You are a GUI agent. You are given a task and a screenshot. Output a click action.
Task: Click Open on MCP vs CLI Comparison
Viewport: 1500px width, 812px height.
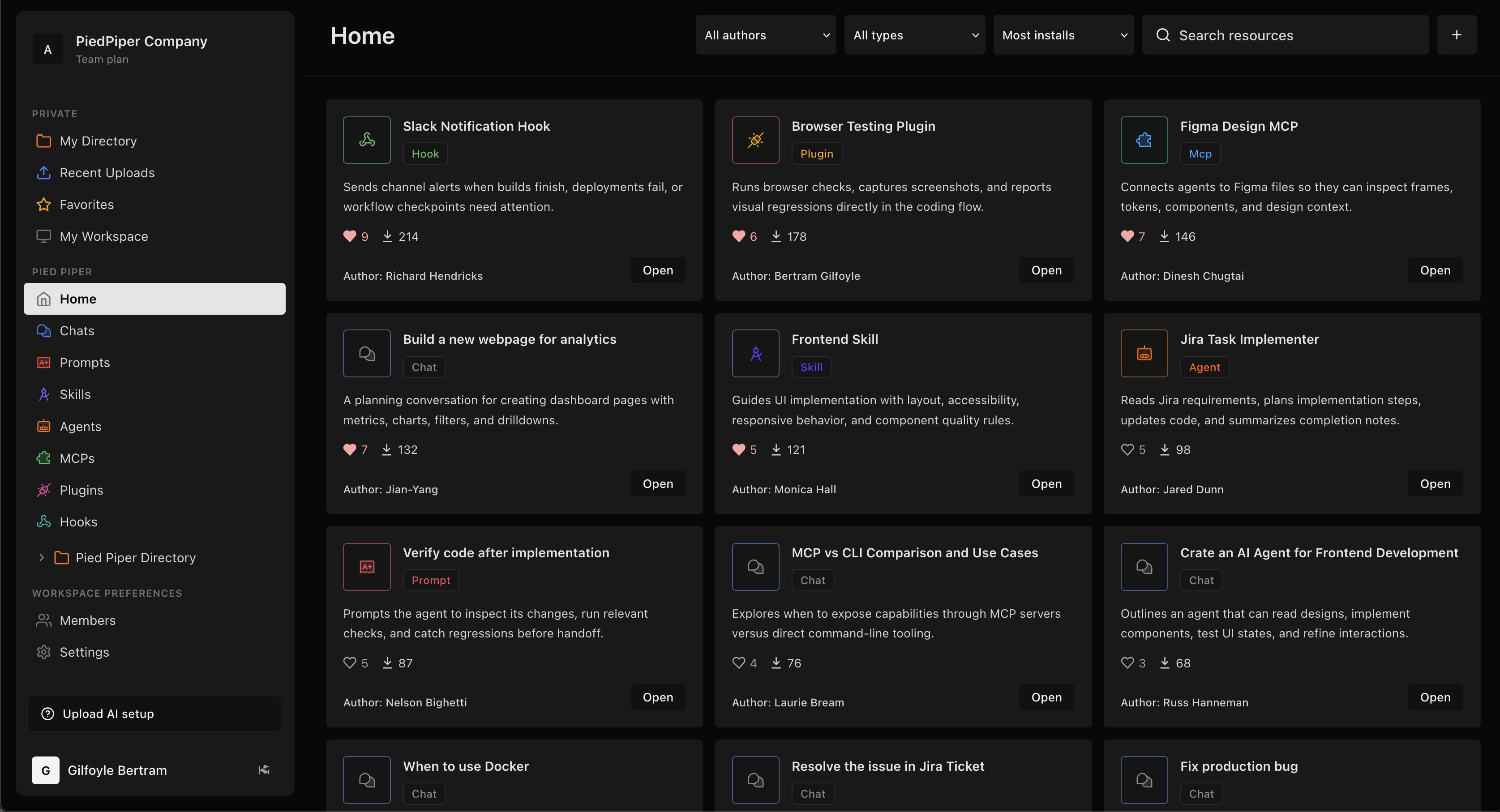(x=1046, y=697)
